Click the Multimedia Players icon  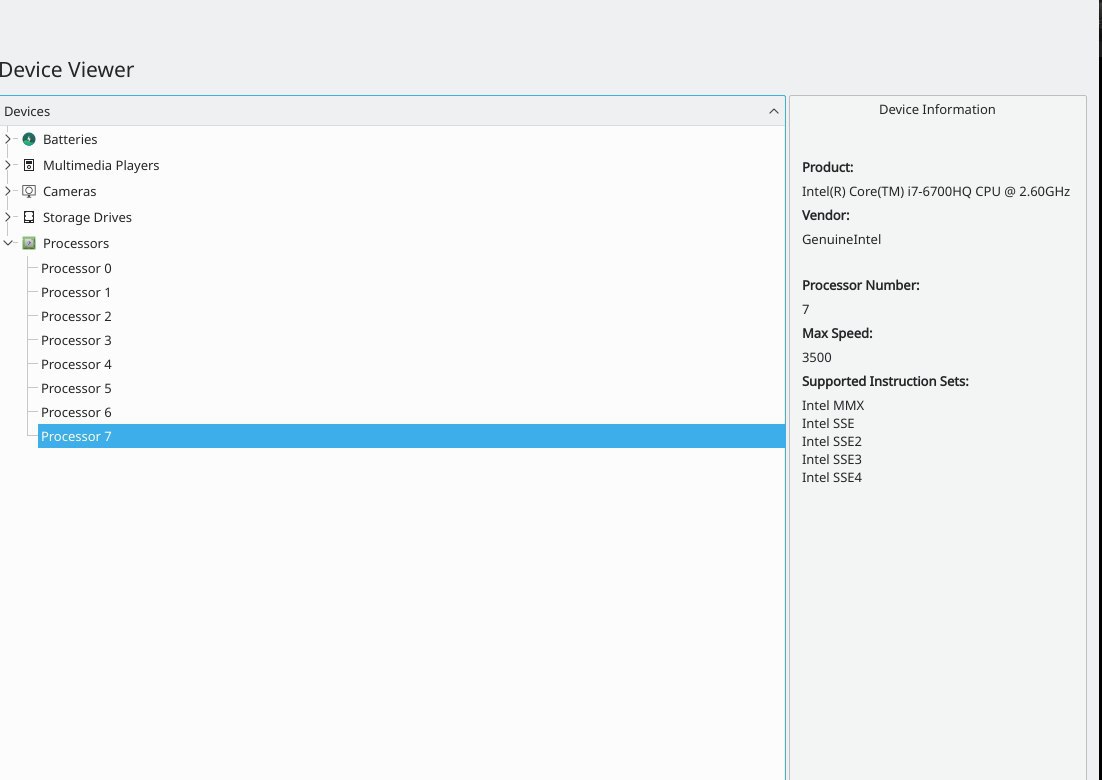[29, 165]
